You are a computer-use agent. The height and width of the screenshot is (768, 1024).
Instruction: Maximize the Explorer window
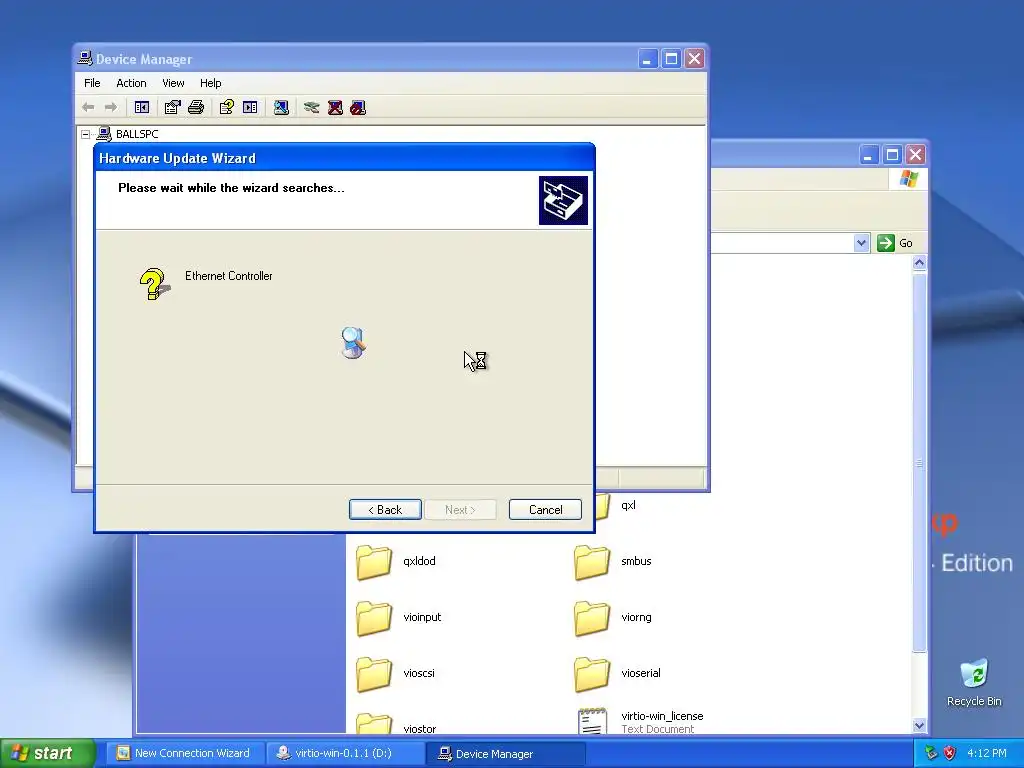tap(892, 155)
